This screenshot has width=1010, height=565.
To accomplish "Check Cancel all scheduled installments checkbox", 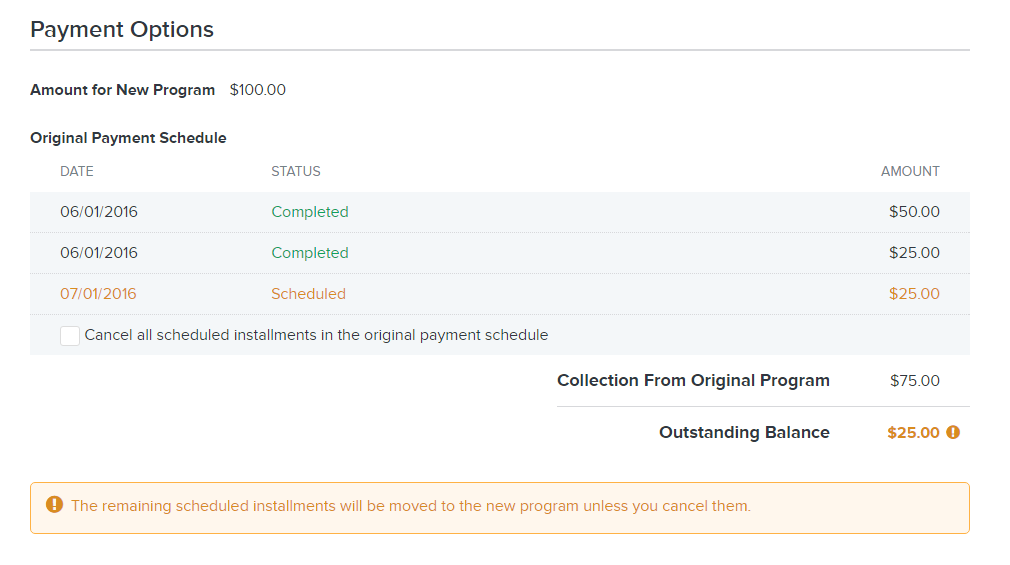I will click(70, 336).
